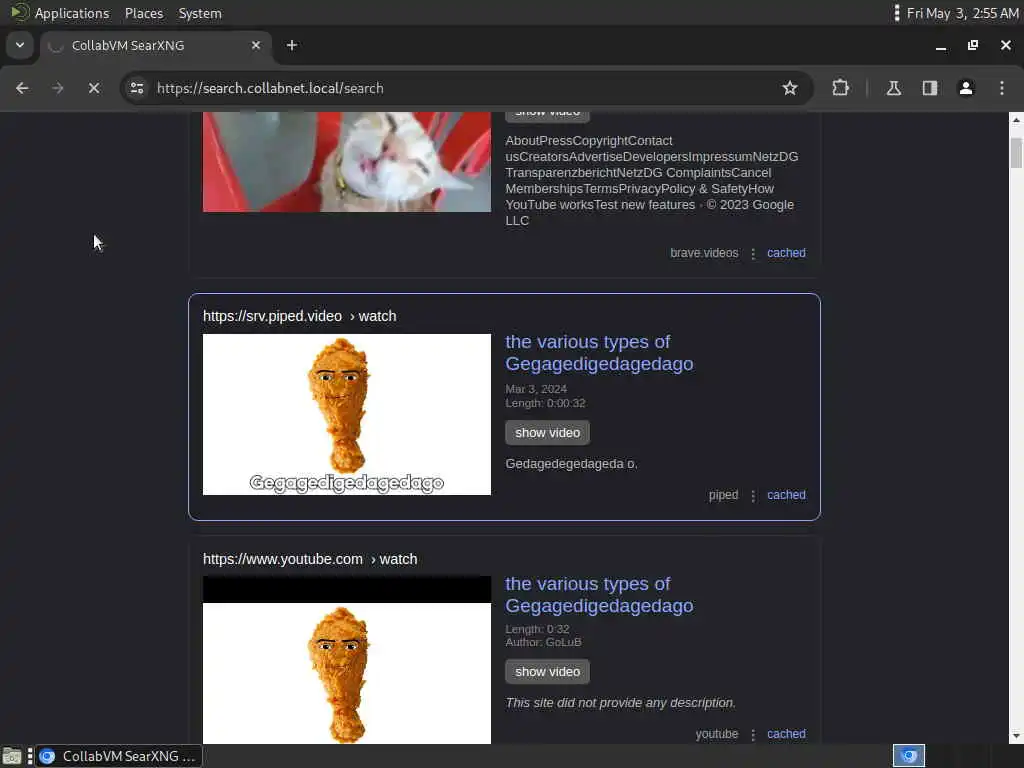Open site information icon in address bar
Screen dimensions: 1024x768
(x=137, y=88)
